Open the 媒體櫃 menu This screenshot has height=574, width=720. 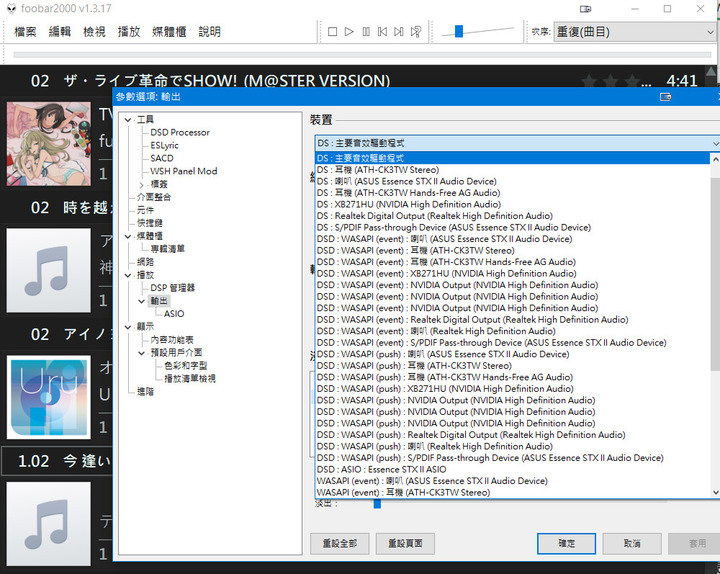click(169, 32)
